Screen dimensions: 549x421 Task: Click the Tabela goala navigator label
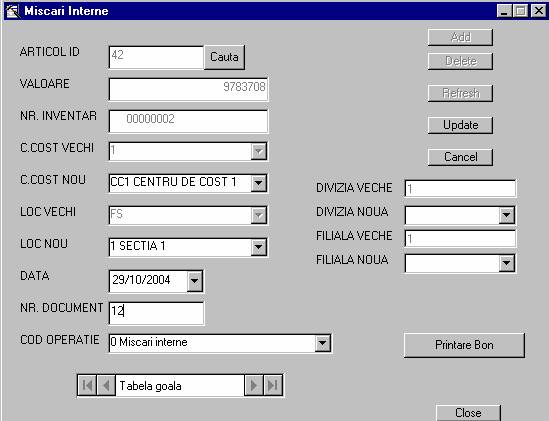tap(151, 386)
